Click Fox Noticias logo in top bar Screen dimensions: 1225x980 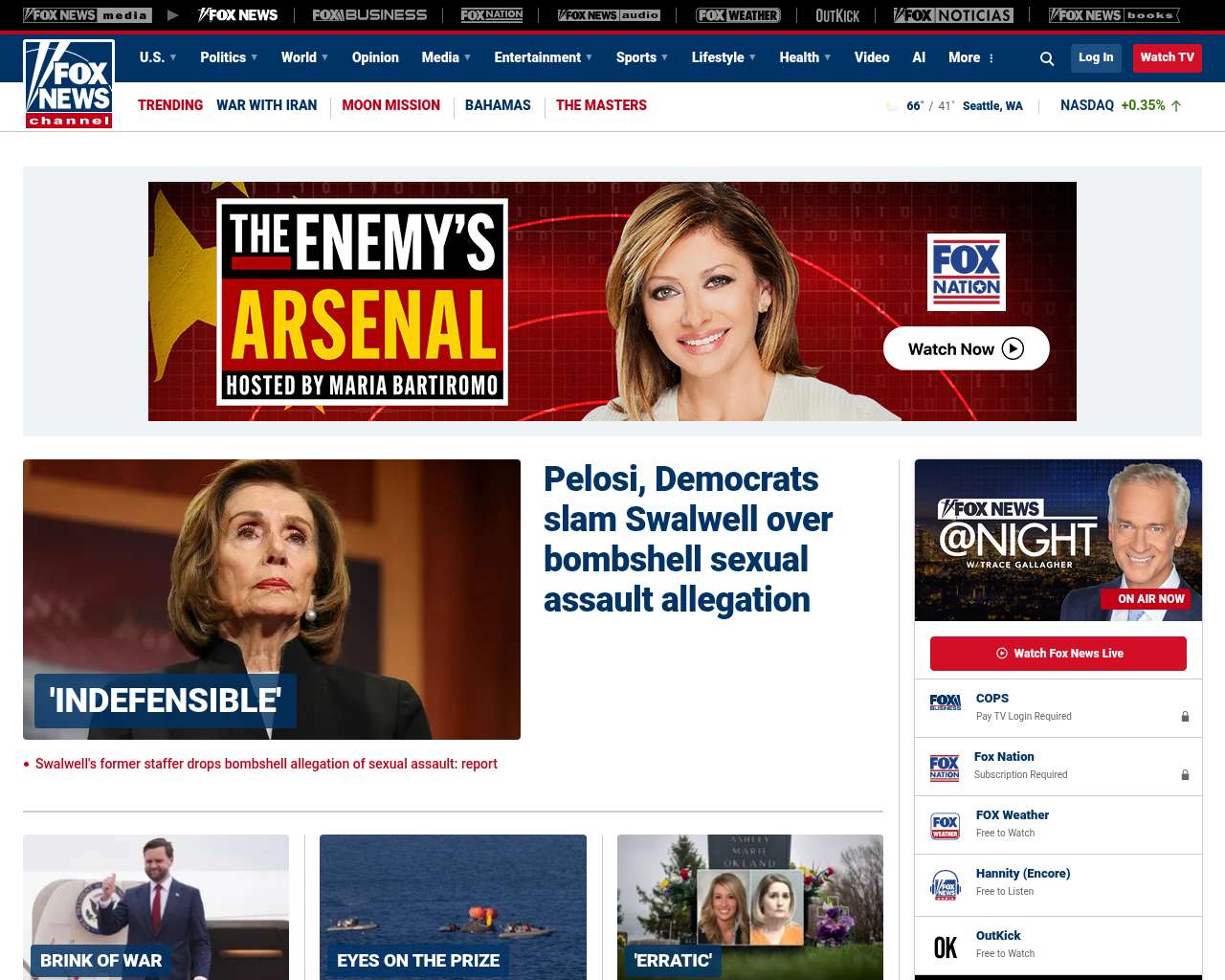[x=953, y=15]
